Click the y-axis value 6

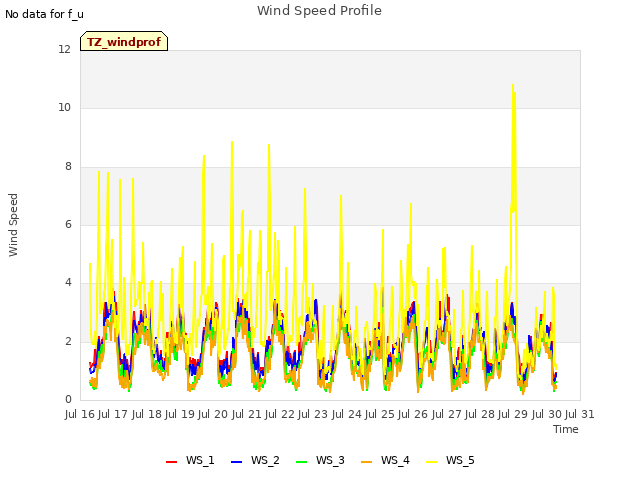68,224
